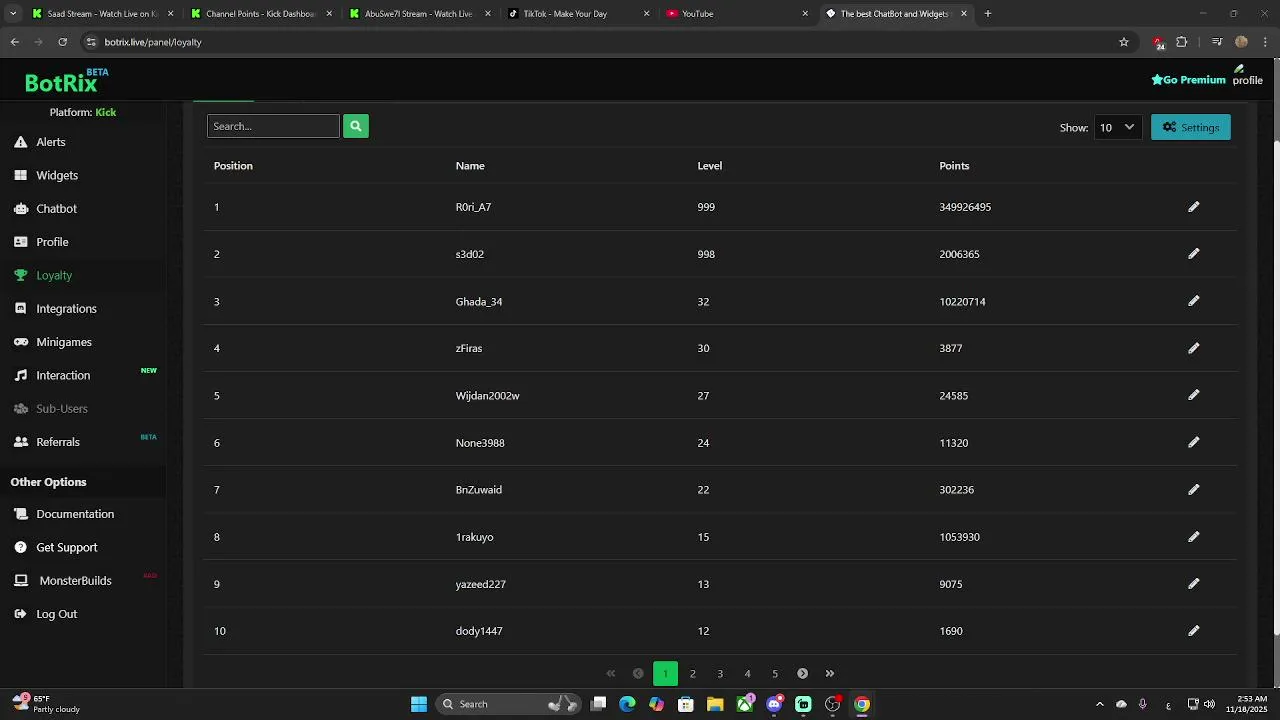The height and width of the screenshot is (720, 1280).
Task: Open Integrations in sidebar
Action: [66, 309]
